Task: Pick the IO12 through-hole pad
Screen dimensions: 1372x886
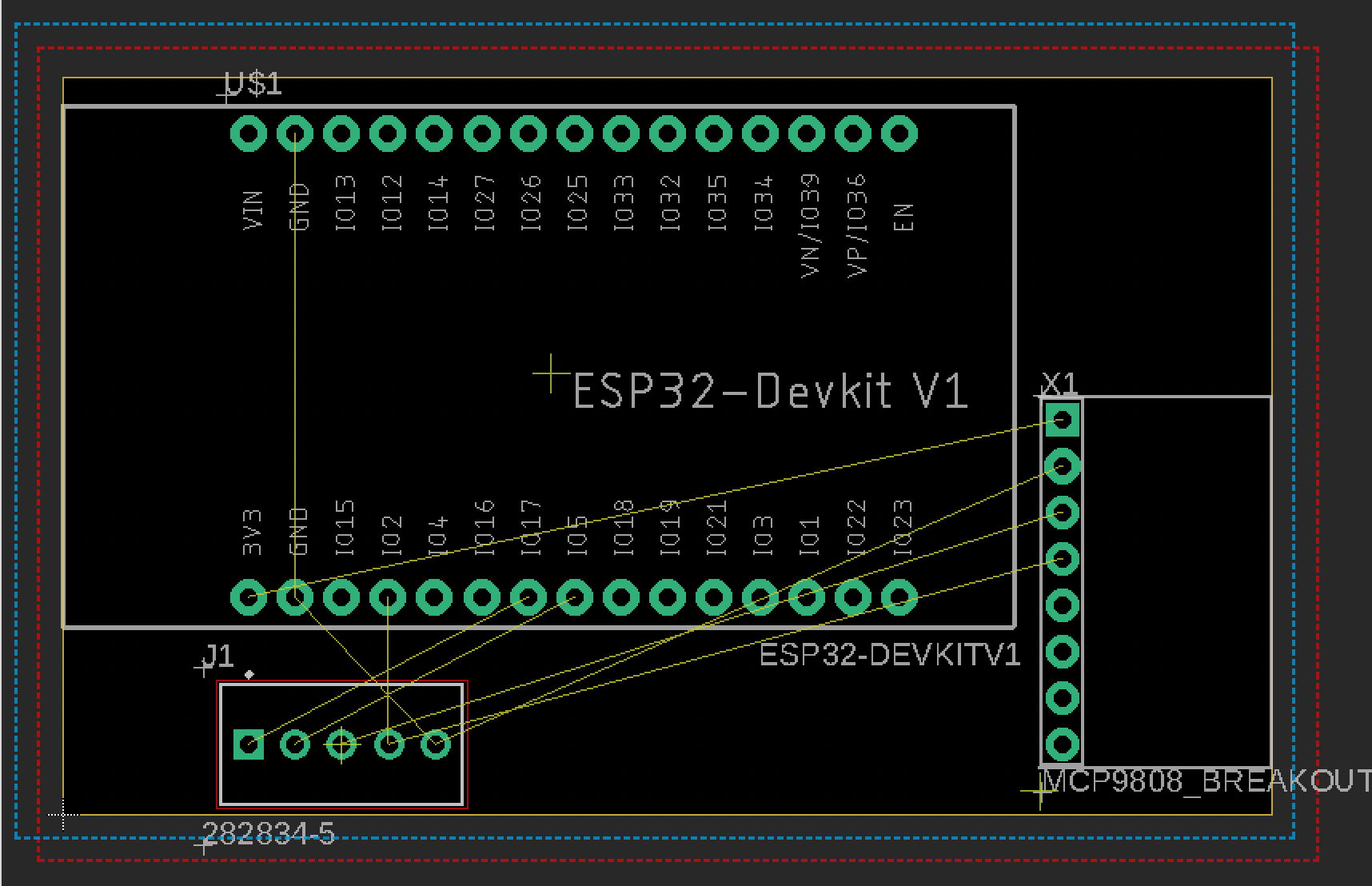Action: coord(388,133)
